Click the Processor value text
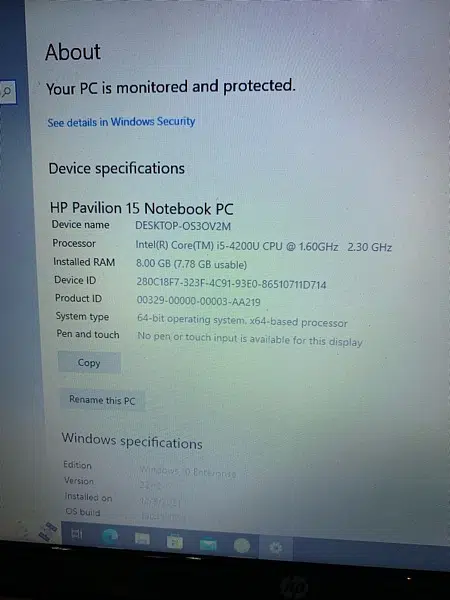 pos(263,246)
